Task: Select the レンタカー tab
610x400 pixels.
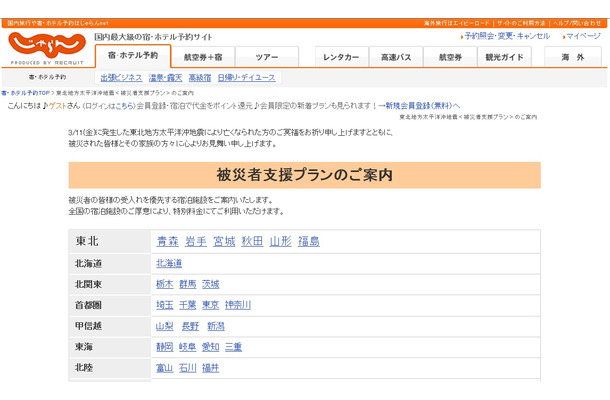Action: coord(342,57)
